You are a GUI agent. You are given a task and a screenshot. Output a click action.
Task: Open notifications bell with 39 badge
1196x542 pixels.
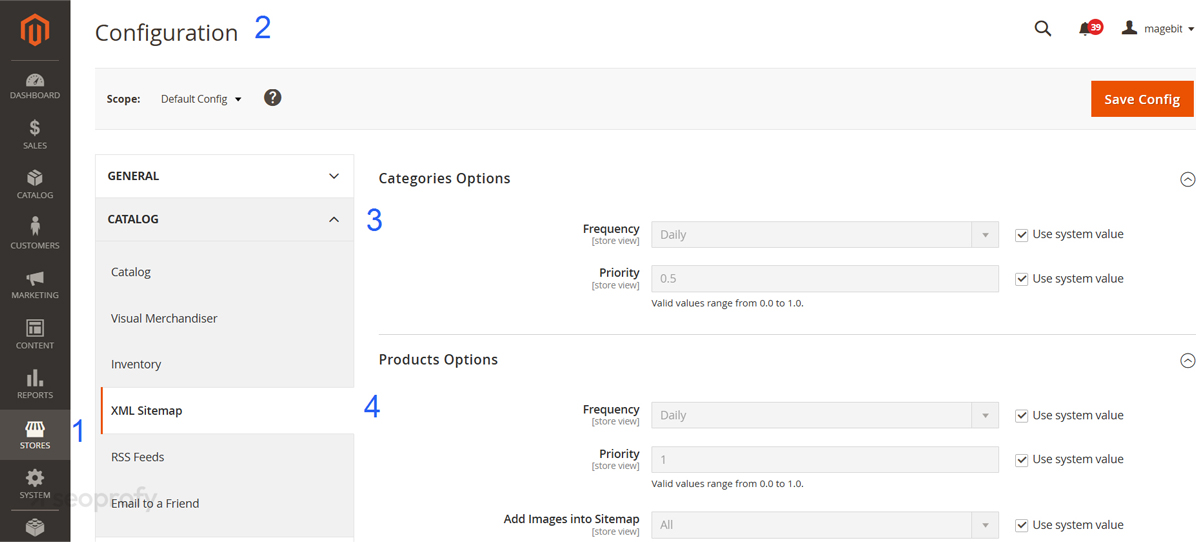(x=1089, y=28)
